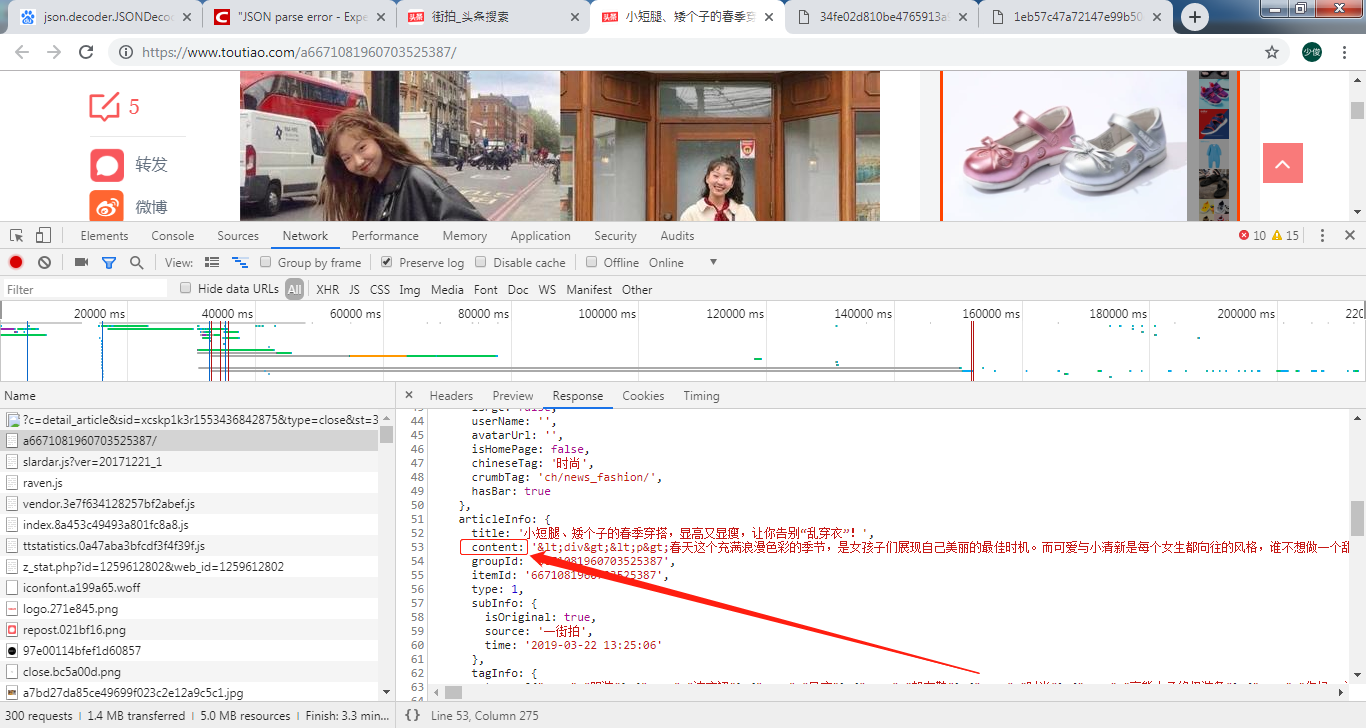The width and height of the screenshot is (1366, 728).
Task: Show overview waterfall view icon
Action: tap(240, 262)
